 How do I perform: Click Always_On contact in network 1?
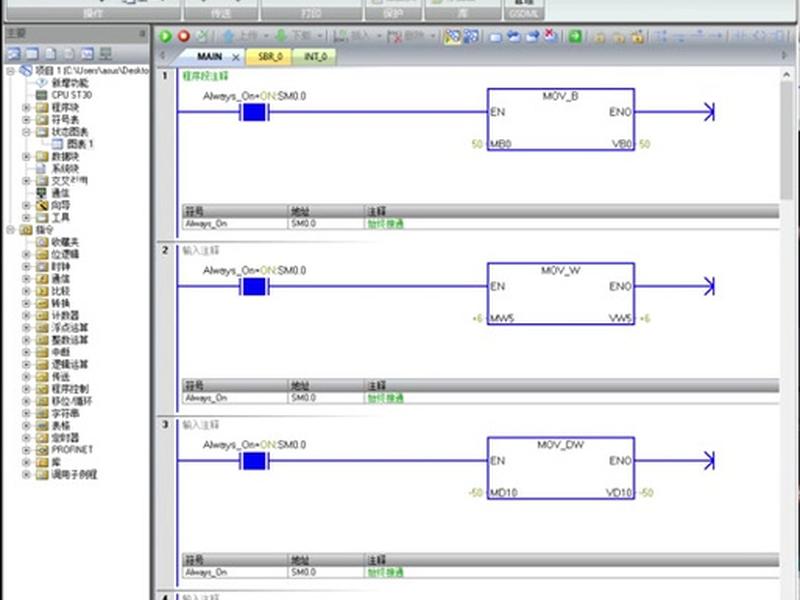pyautogui.click(x=254, y=112)
